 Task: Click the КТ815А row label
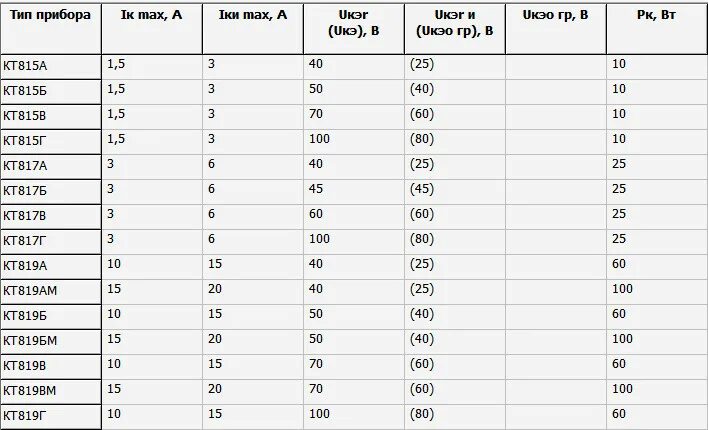click(50, 67)
